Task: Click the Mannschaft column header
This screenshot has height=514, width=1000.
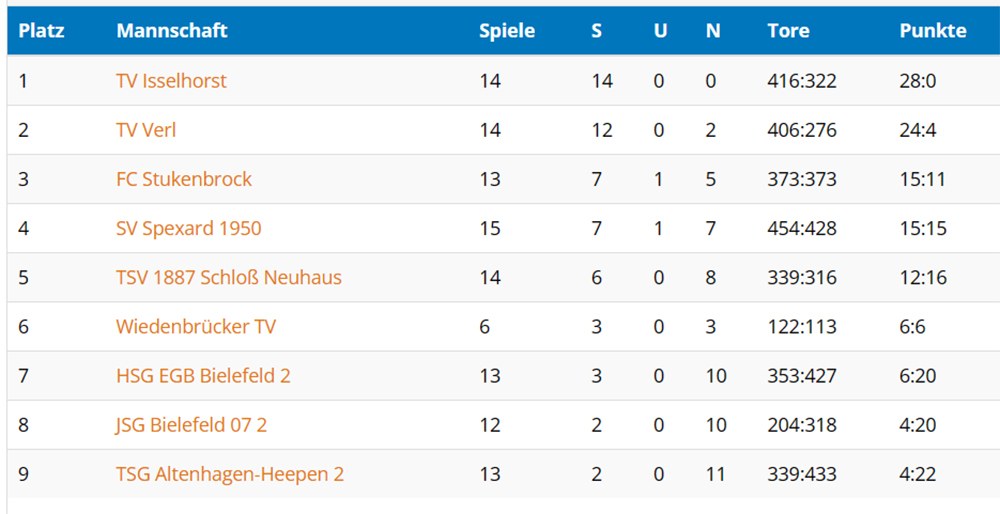Action: 172,31
